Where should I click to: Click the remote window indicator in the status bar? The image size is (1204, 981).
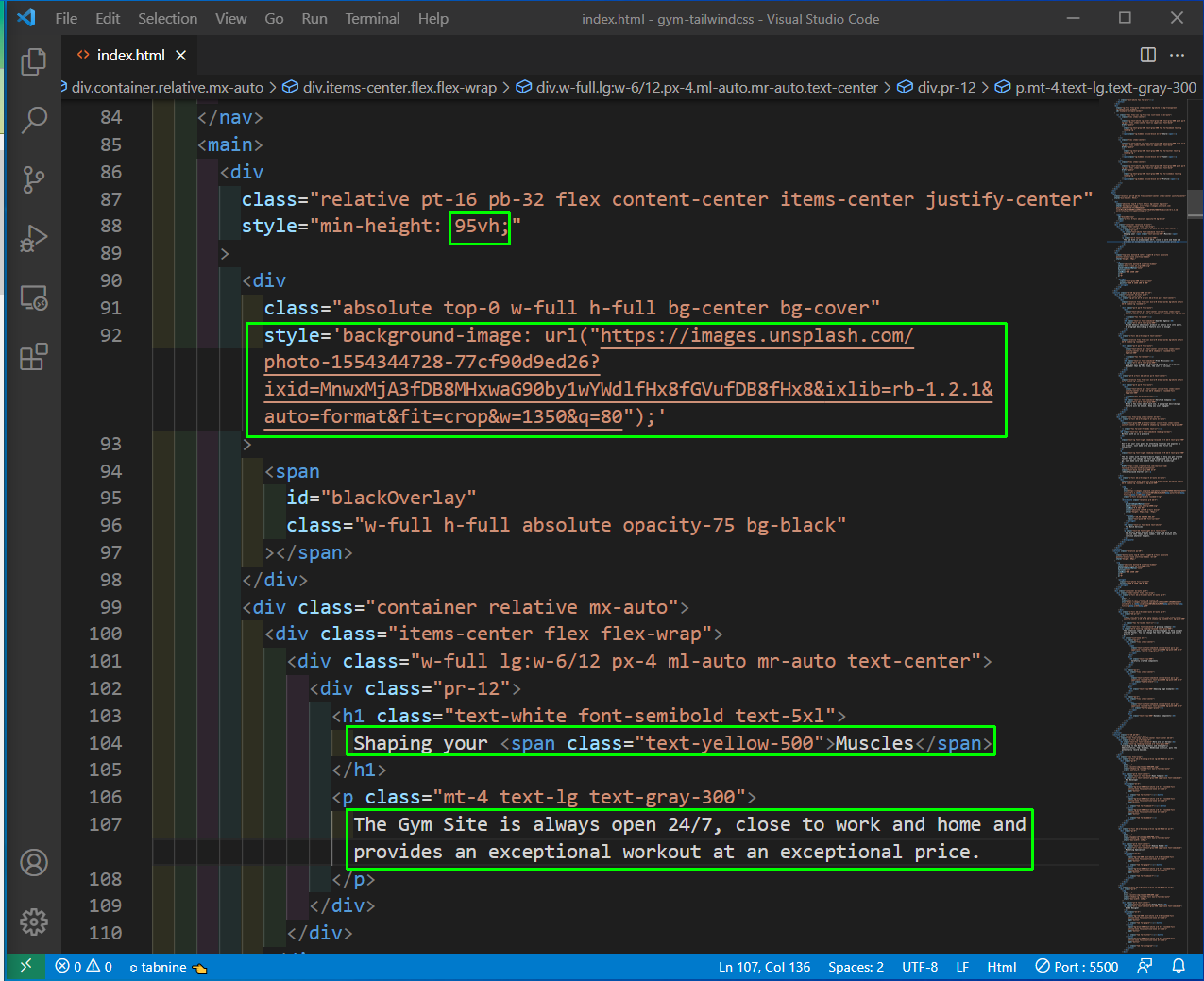tap(25, 966)
